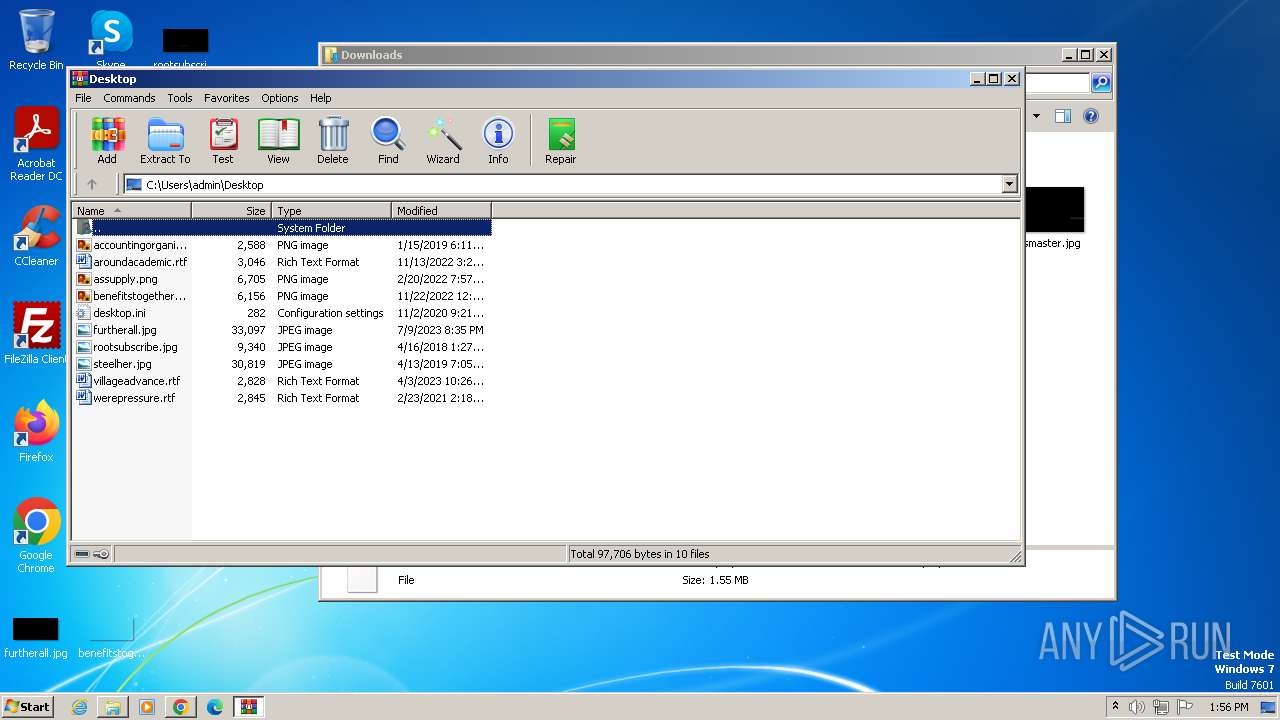Launch the Wizard wand icon
This screenshot has height=720, width=1280.
click(x=443, y=140)
